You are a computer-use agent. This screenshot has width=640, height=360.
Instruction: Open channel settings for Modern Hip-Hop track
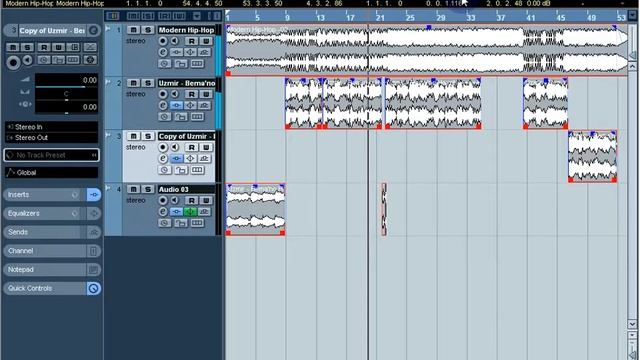[x=163, y=52]
